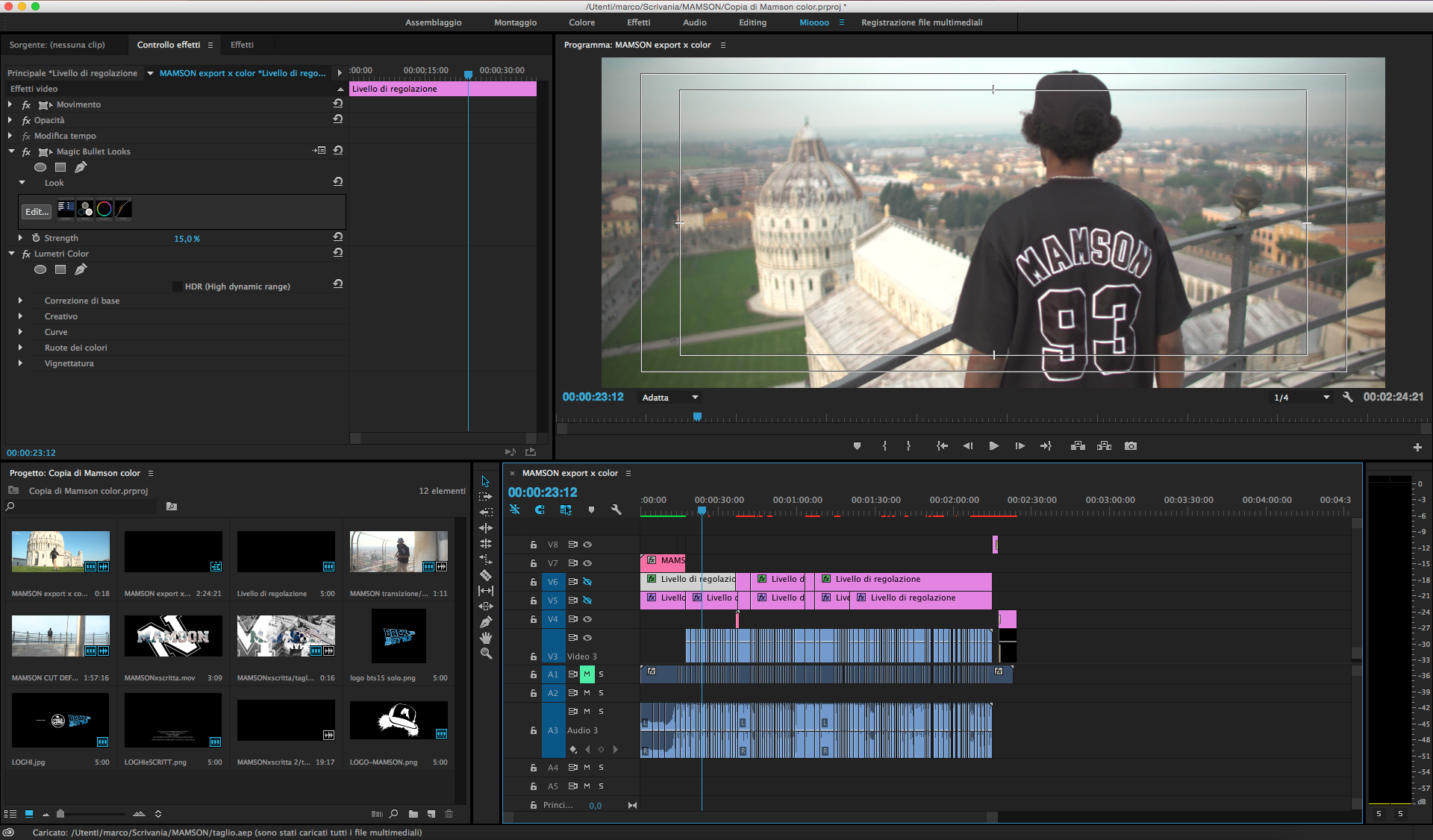This screenshot has width=1433, height=840.
Task: Solo track A2
Action: click(601, 693)
